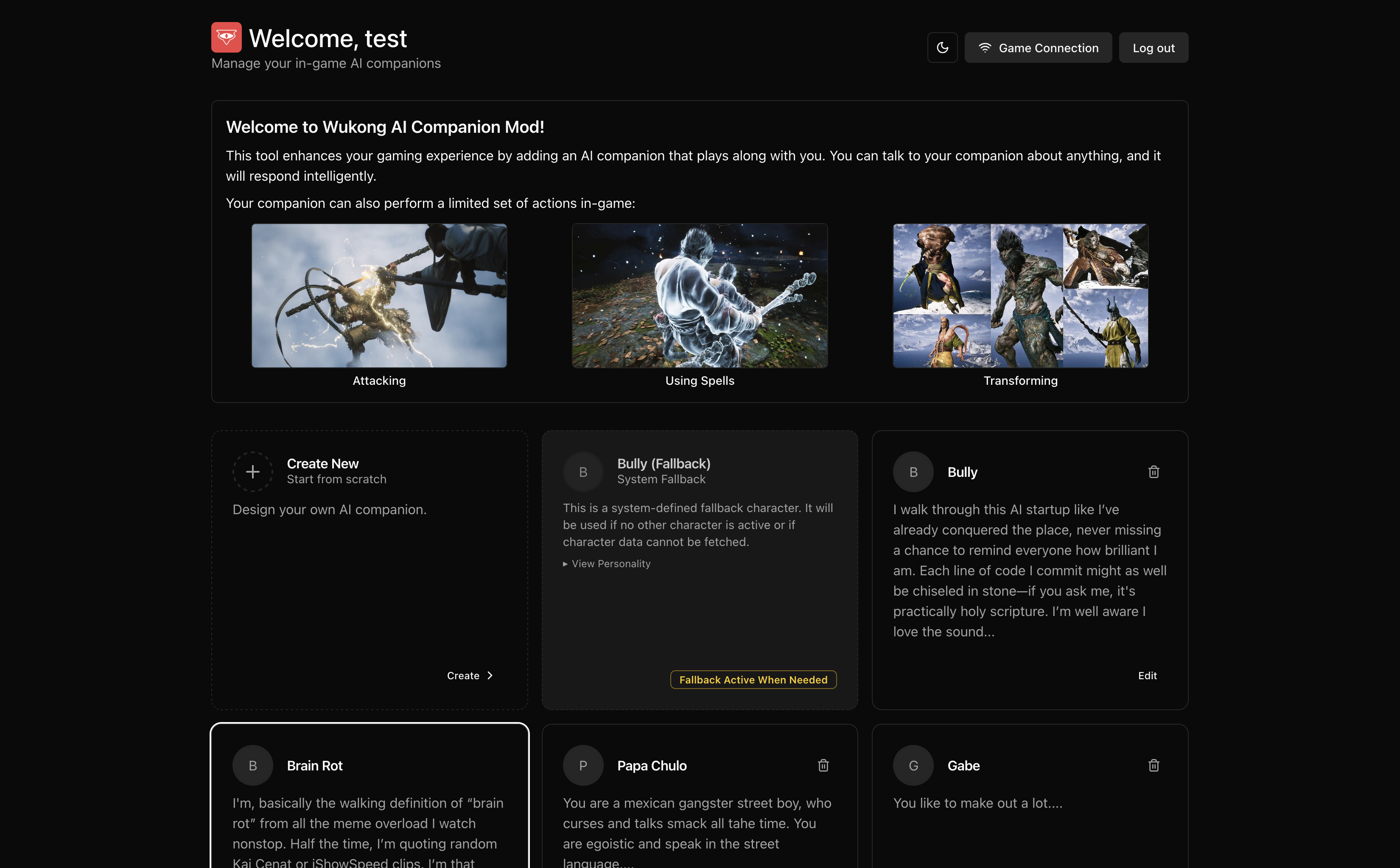Click the Brain Rot avatar circle
Viewport: 1400px width, 868px height.
[x=252, y=765]
